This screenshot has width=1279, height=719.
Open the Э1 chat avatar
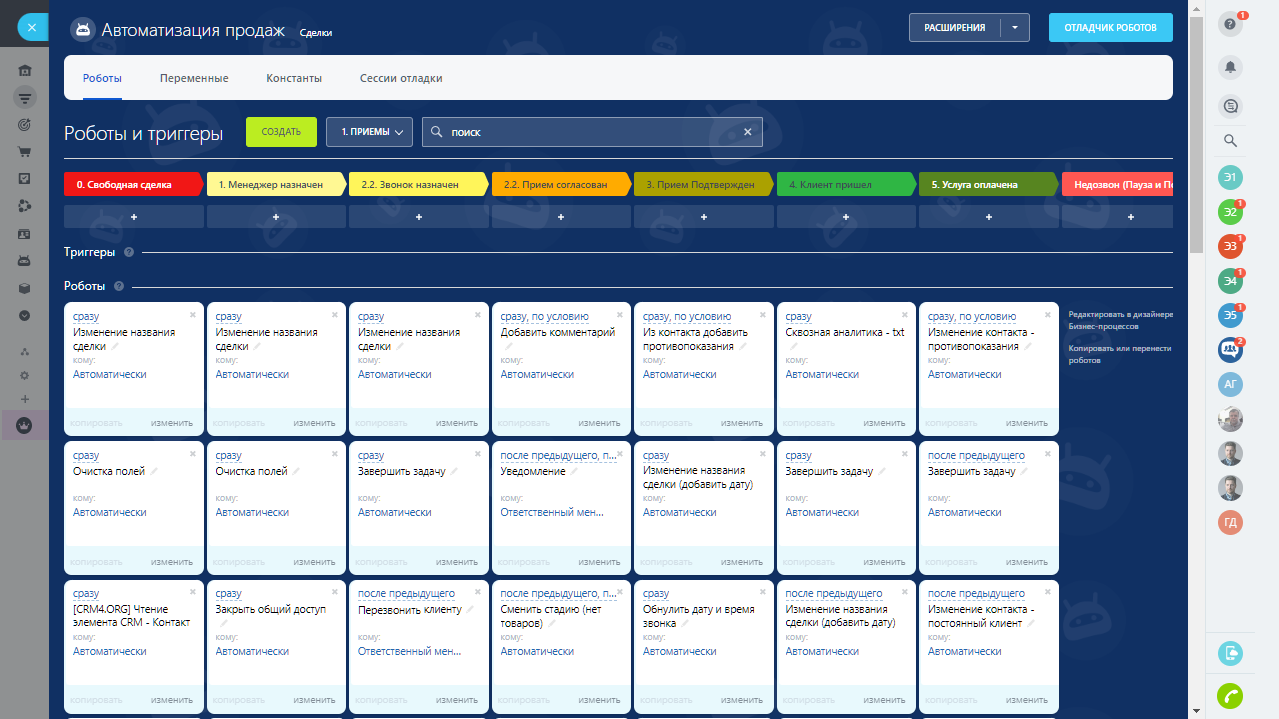(x=1231, y=178)
